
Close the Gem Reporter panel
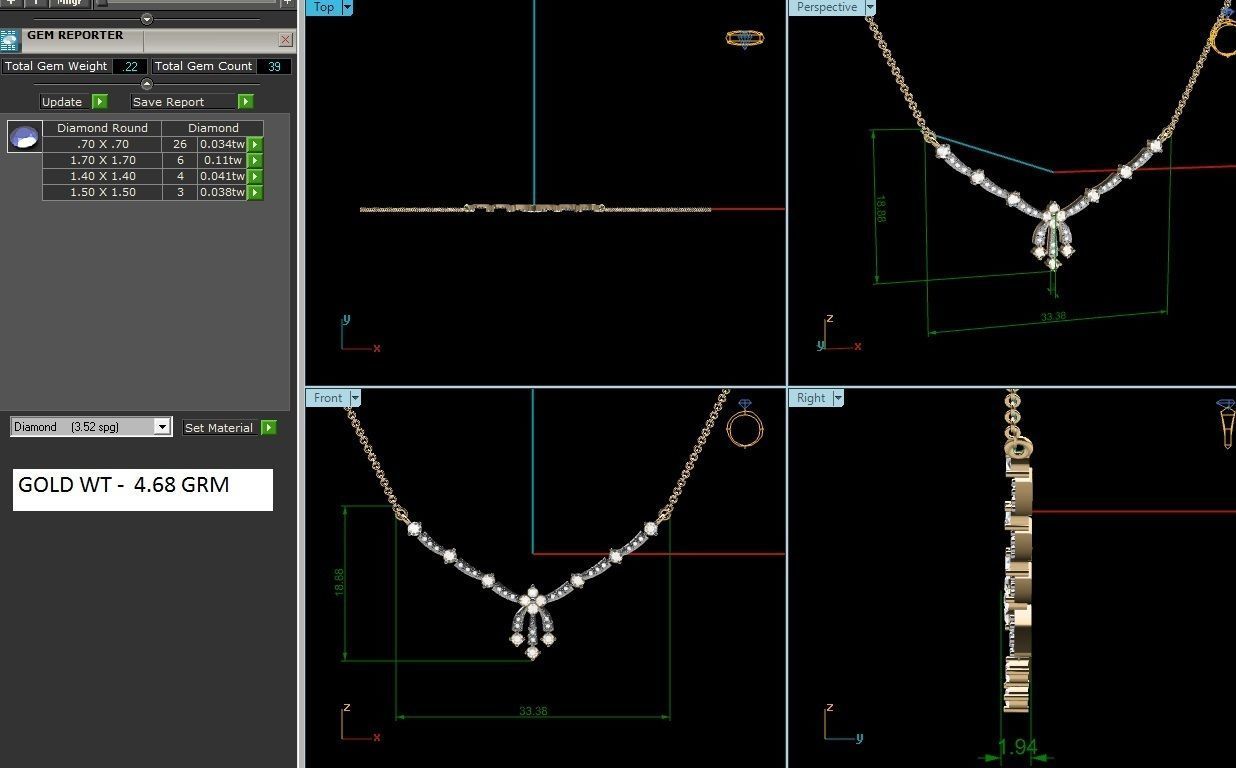click(x=285, y=40)
